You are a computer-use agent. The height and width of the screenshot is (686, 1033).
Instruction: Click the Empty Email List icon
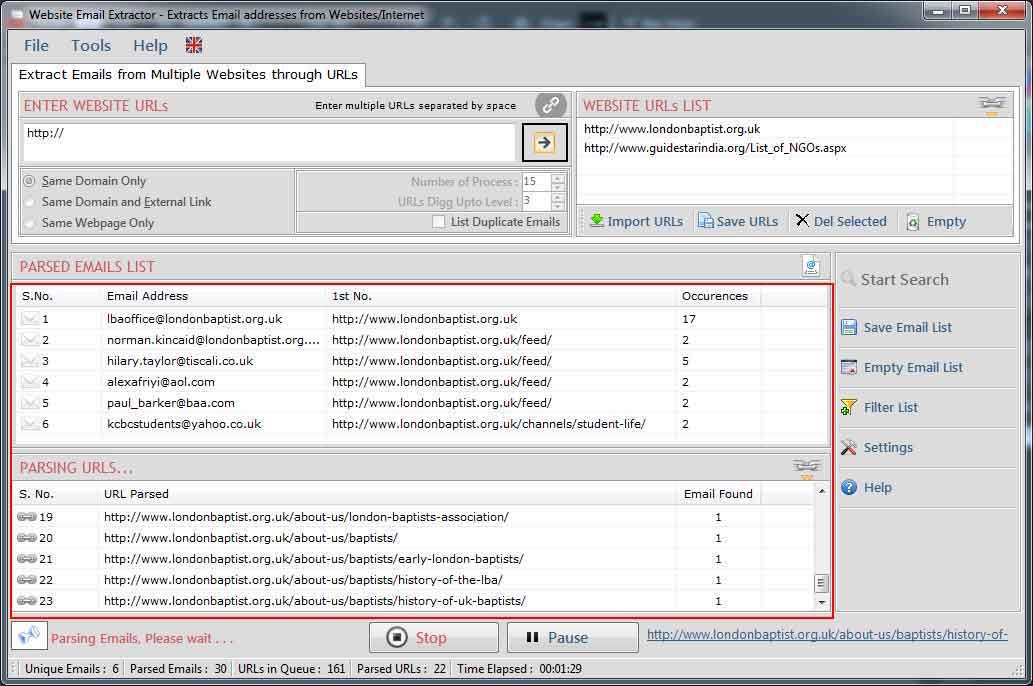coord(849,367)
